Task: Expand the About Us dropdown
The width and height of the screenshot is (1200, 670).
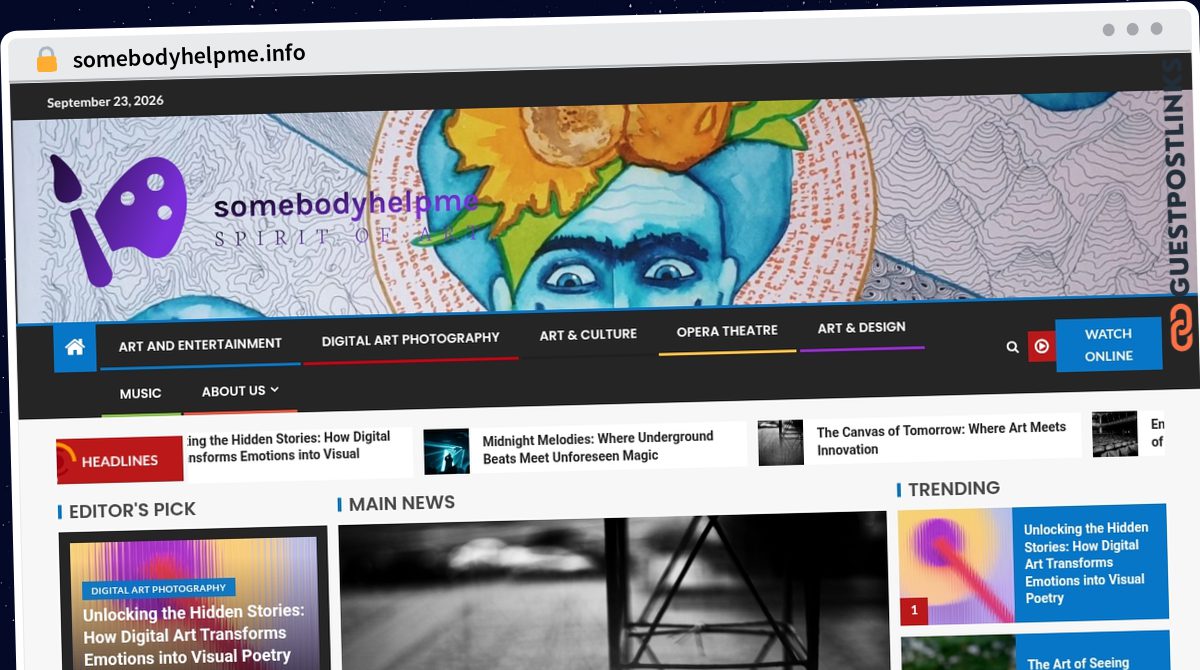Action: coord(240,391)
